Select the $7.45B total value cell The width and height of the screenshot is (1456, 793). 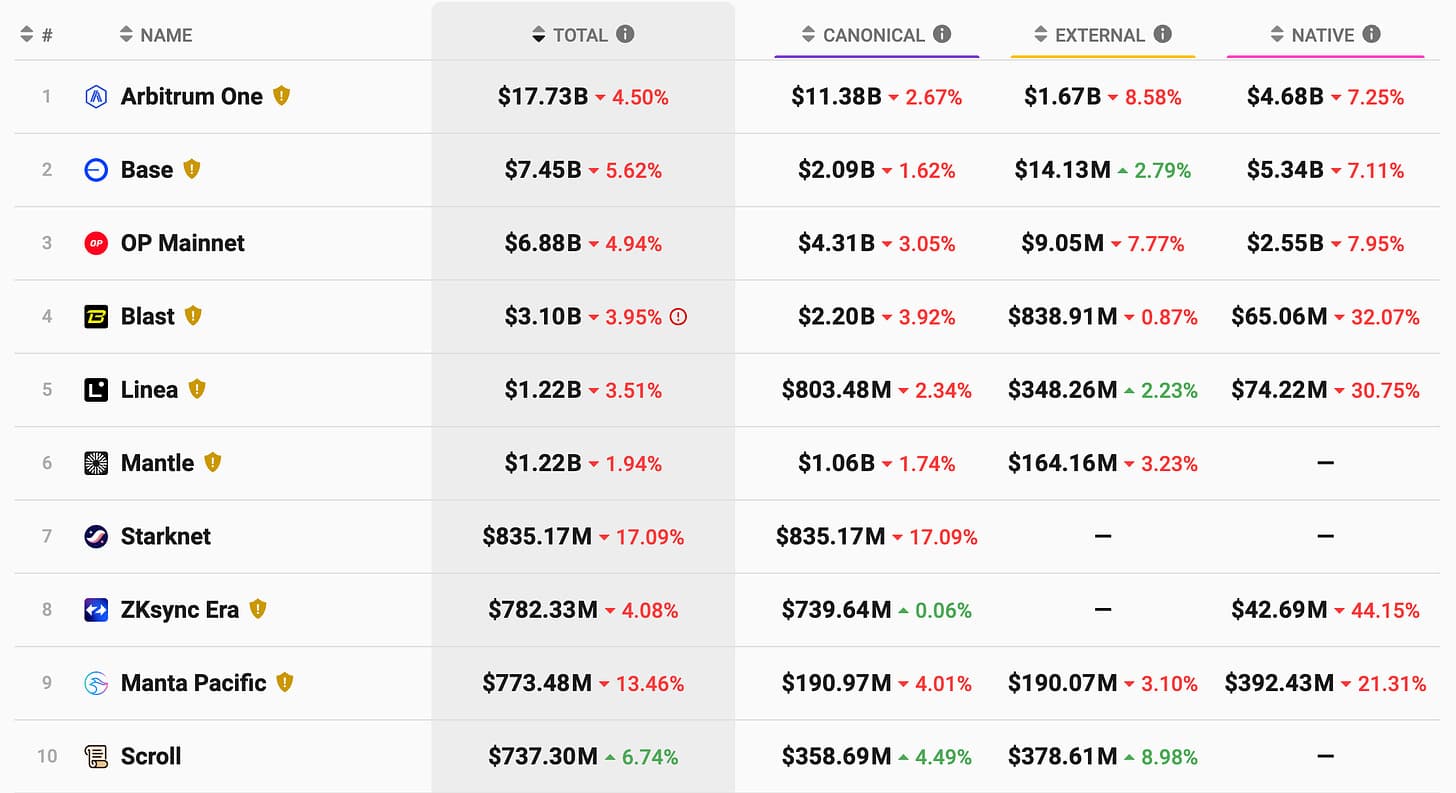click(543, 170)
